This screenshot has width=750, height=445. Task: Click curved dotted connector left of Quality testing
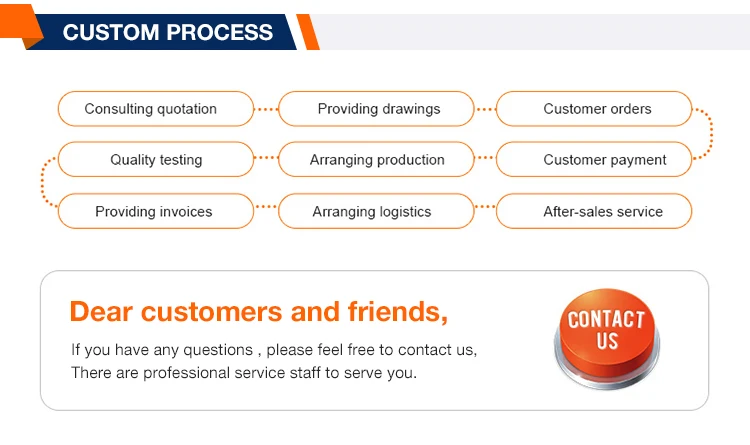click(44, 185)
